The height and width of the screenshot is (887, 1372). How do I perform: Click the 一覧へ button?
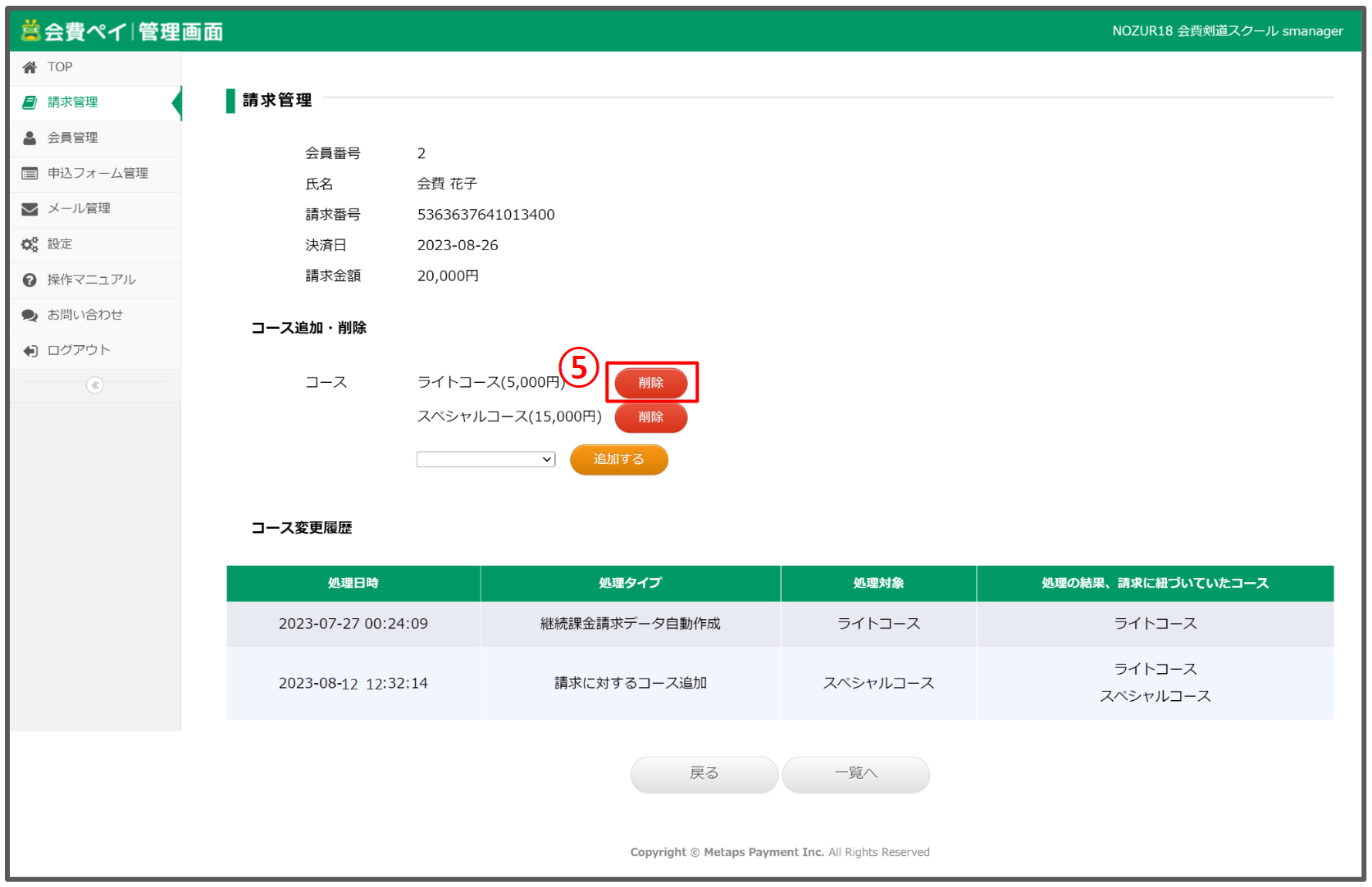(x=855, y=774)
